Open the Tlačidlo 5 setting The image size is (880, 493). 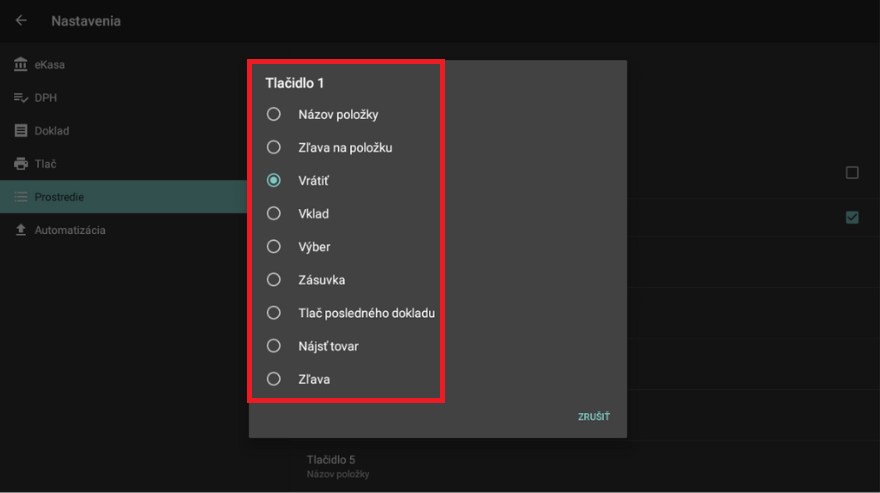(x=331, y=465)
